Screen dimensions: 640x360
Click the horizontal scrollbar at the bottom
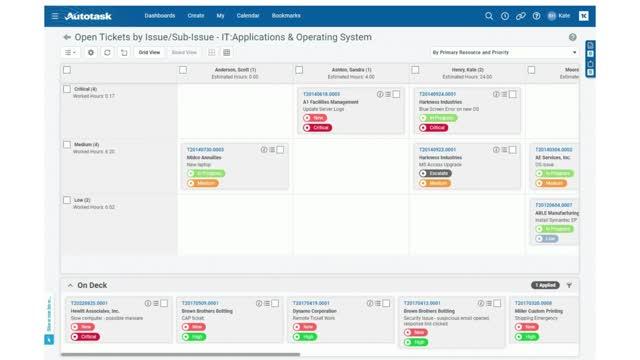(180, 355)
